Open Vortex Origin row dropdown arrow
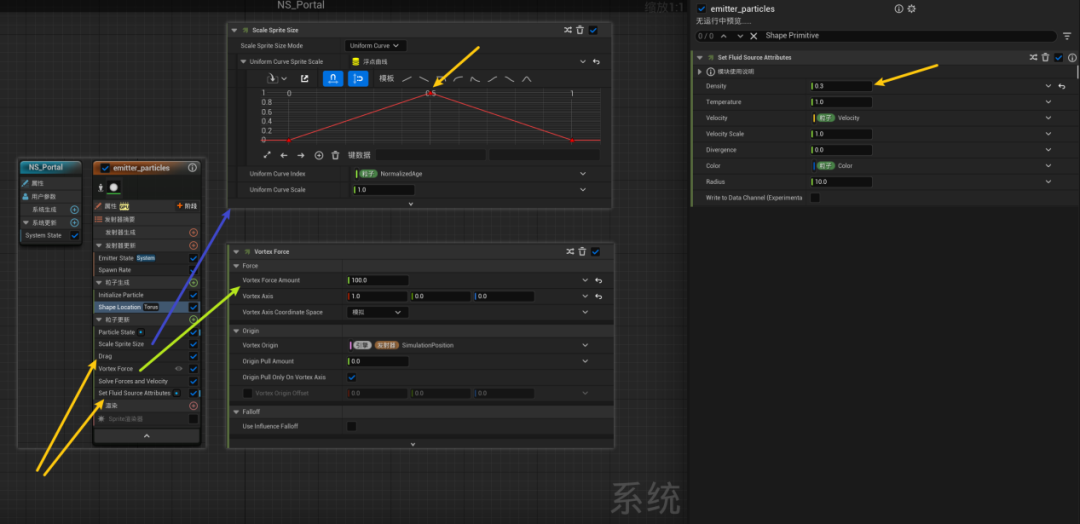The width and height of the screenshot is (1080, 524). 585,345
